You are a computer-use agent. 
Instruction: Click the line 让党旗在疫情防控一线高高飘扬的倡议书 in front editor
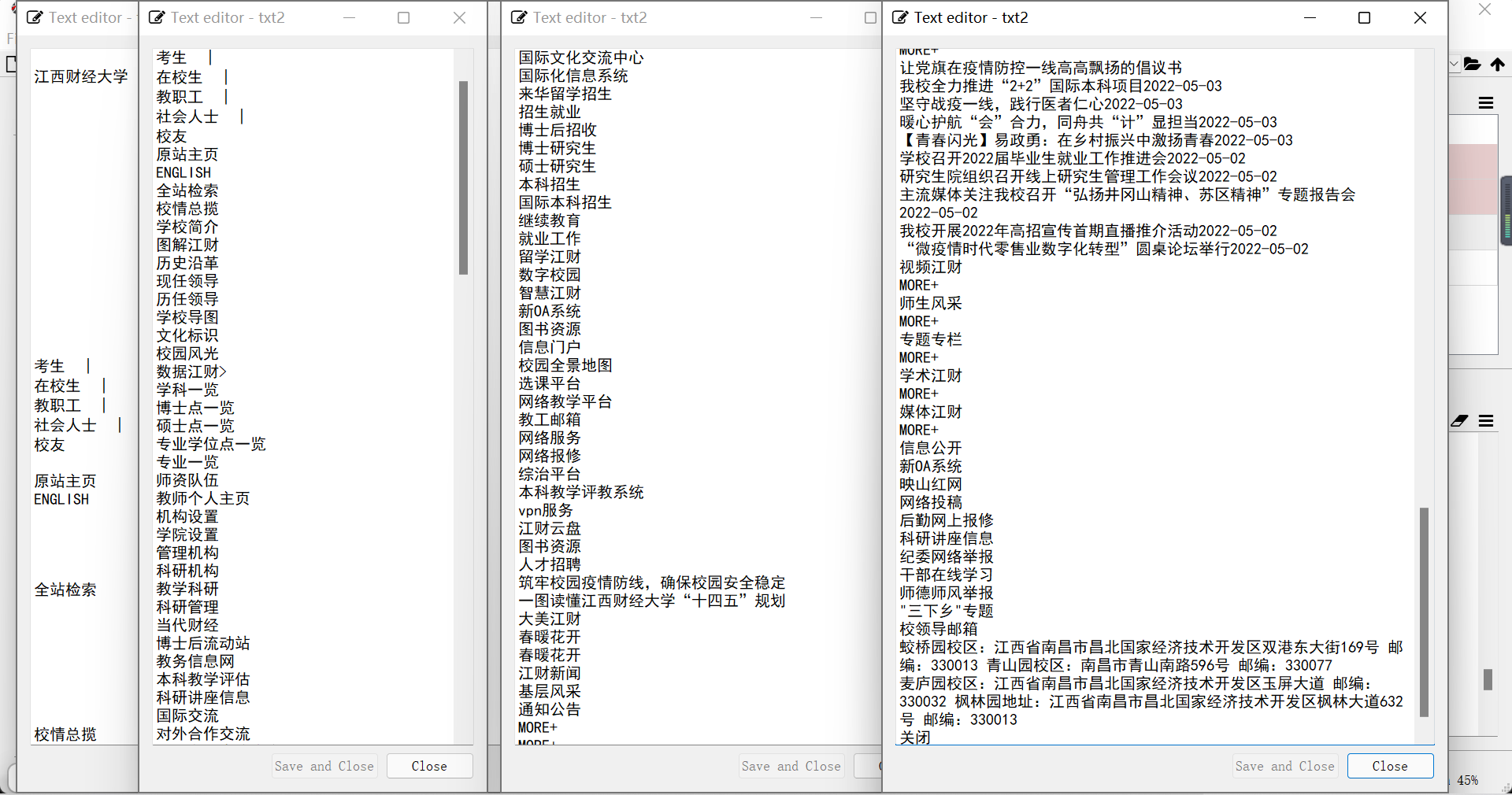[1041, 68]
